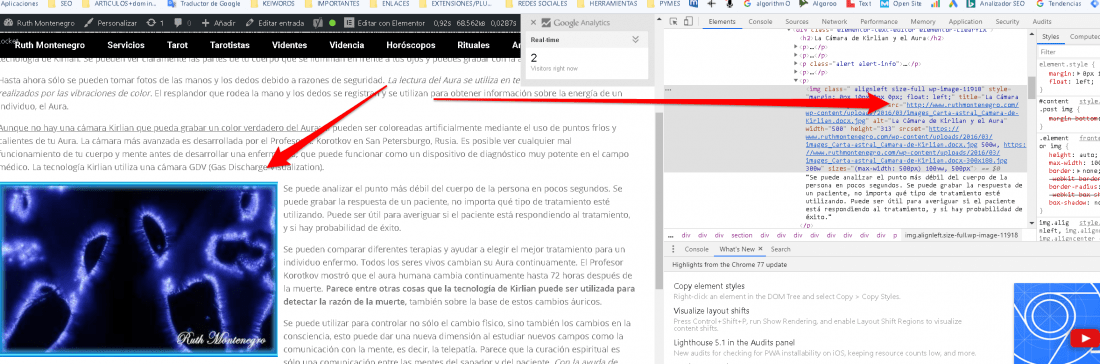
Task: Open the Horóscopos website menu item
Action: pyautogui.click(x=410, y=45)
